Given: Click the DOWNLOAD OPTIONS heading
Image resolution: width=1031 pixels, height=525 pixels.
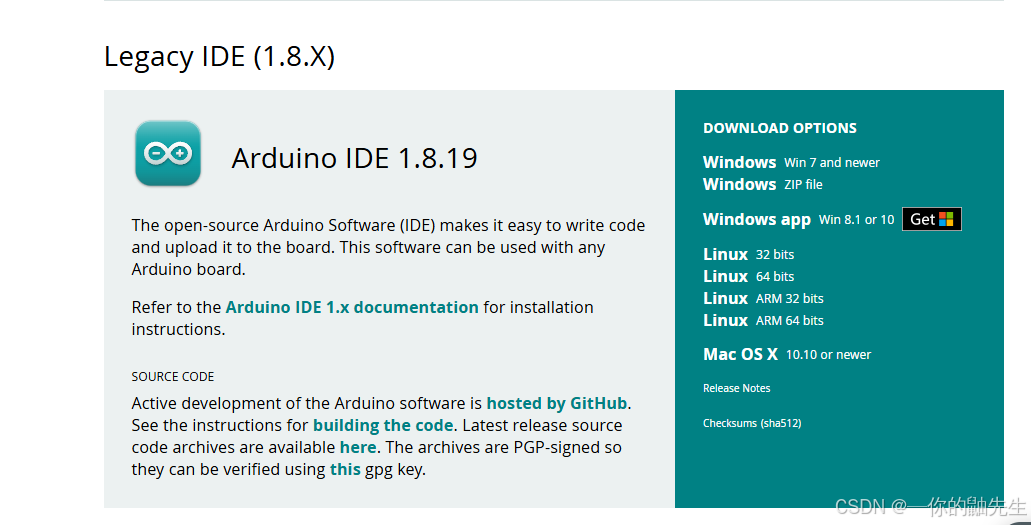Looking at the screenshot, I should [x=780, y=128].
